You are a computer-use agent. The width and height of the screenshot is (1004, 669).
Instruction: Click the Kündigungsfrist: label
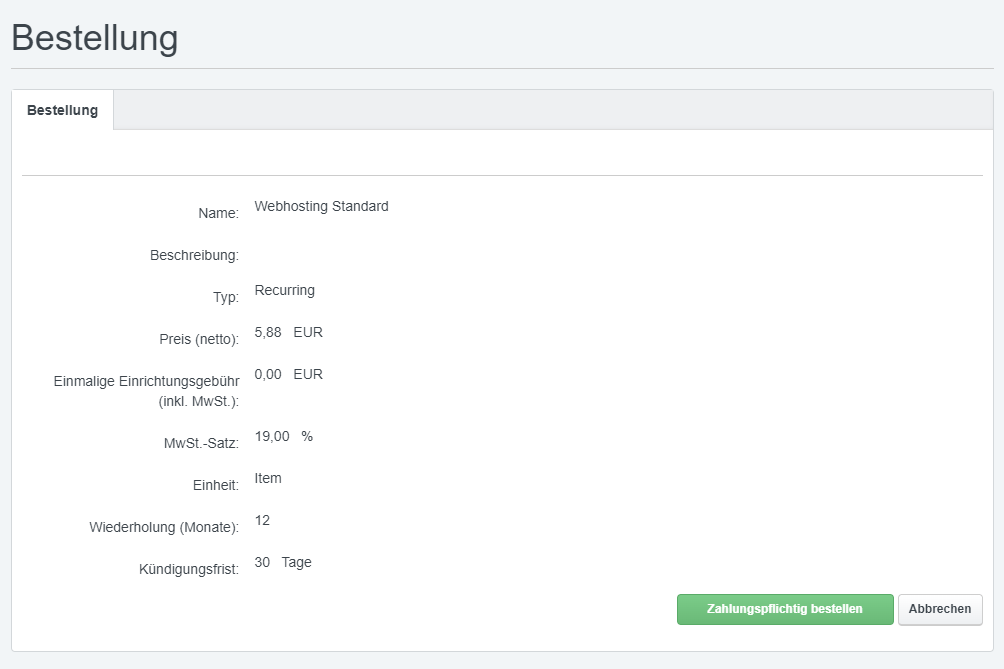189,569
